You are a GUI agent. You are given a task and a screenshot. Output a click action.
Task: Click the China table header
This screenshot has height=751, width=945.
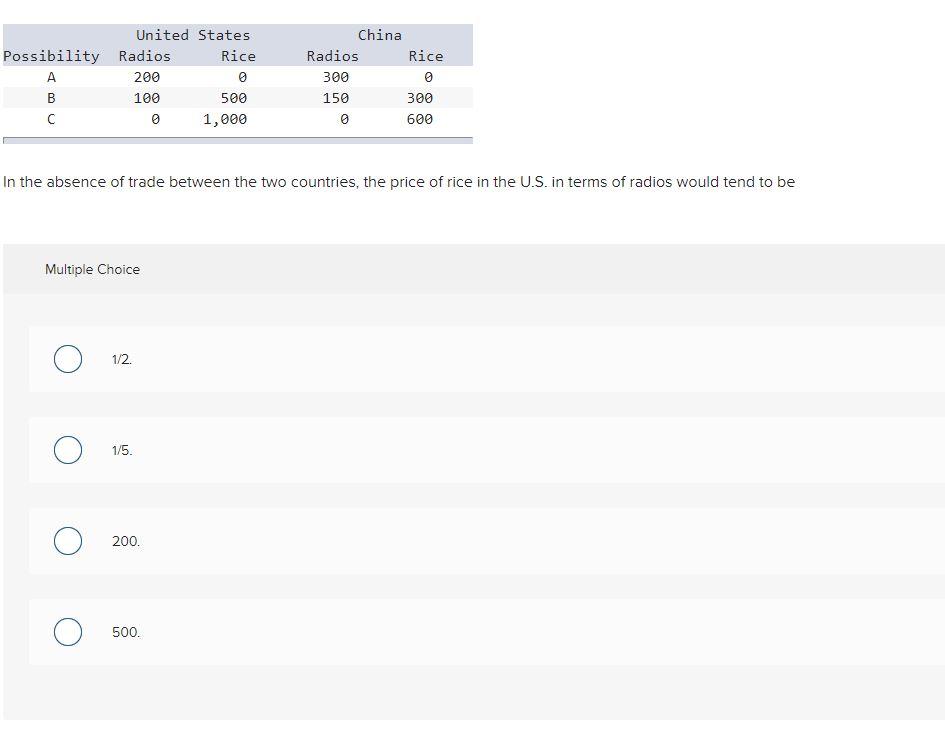380,35
